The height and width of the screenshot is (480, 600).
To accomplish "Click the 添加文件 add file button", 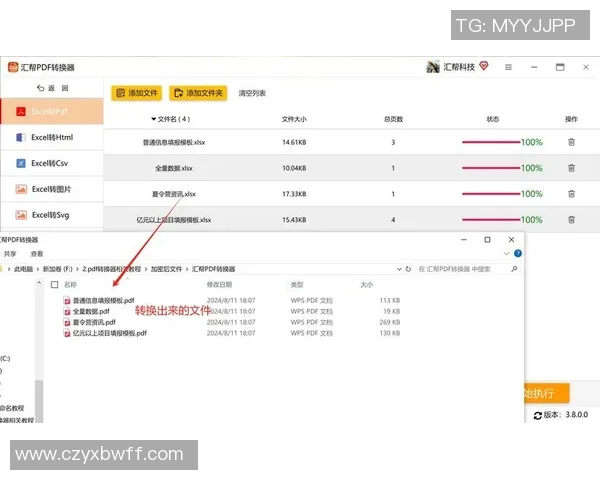I will click(137, 93).
